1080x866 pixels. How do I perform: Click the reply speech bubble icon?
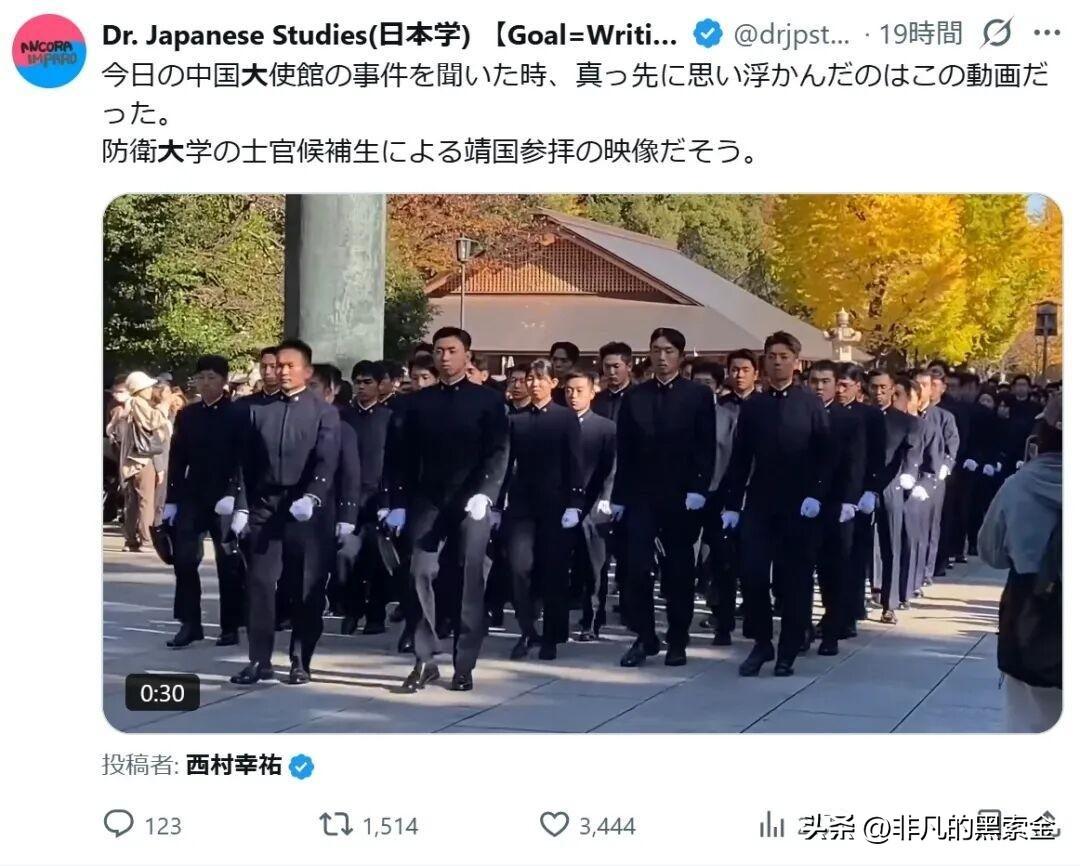pyautogui.click(x=118, y=824)
